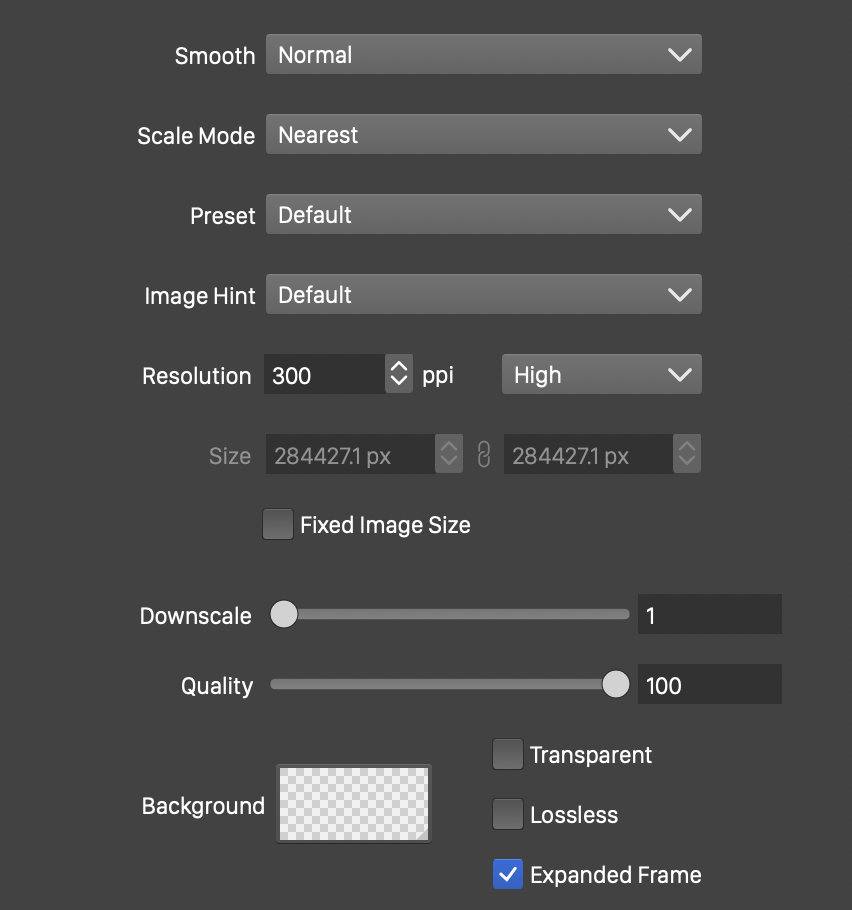
Task: Expand the Scale Mode dropdown
Action: coord(483,135)
